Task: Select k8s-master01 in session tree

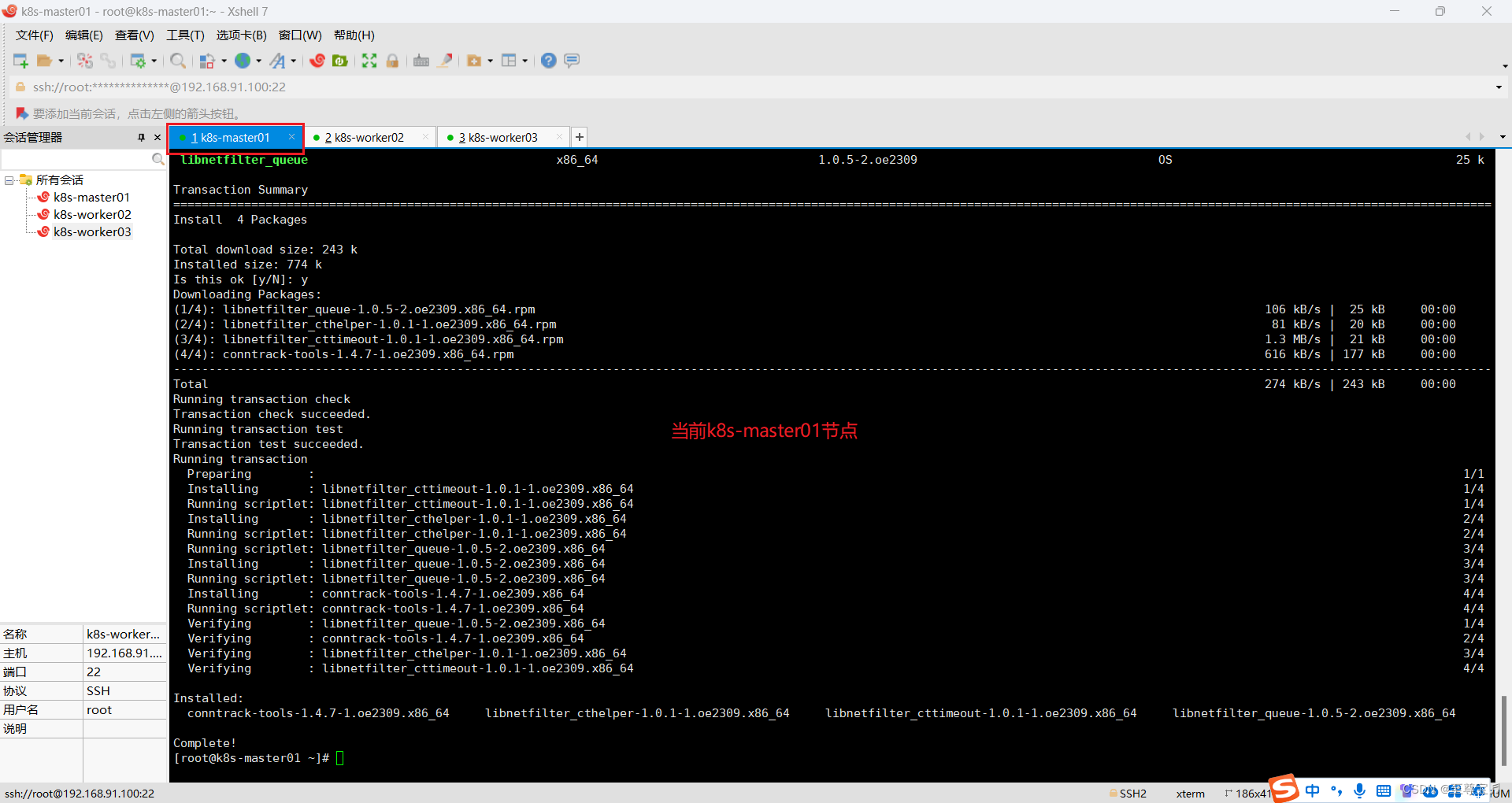Action: (91, 198)
